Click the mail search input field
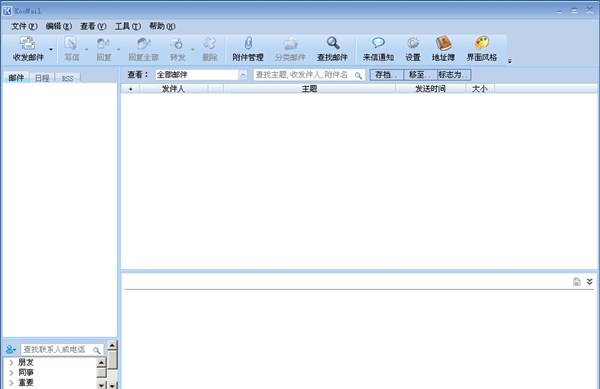The image size is (600, 389). click(x=309, y=75)
